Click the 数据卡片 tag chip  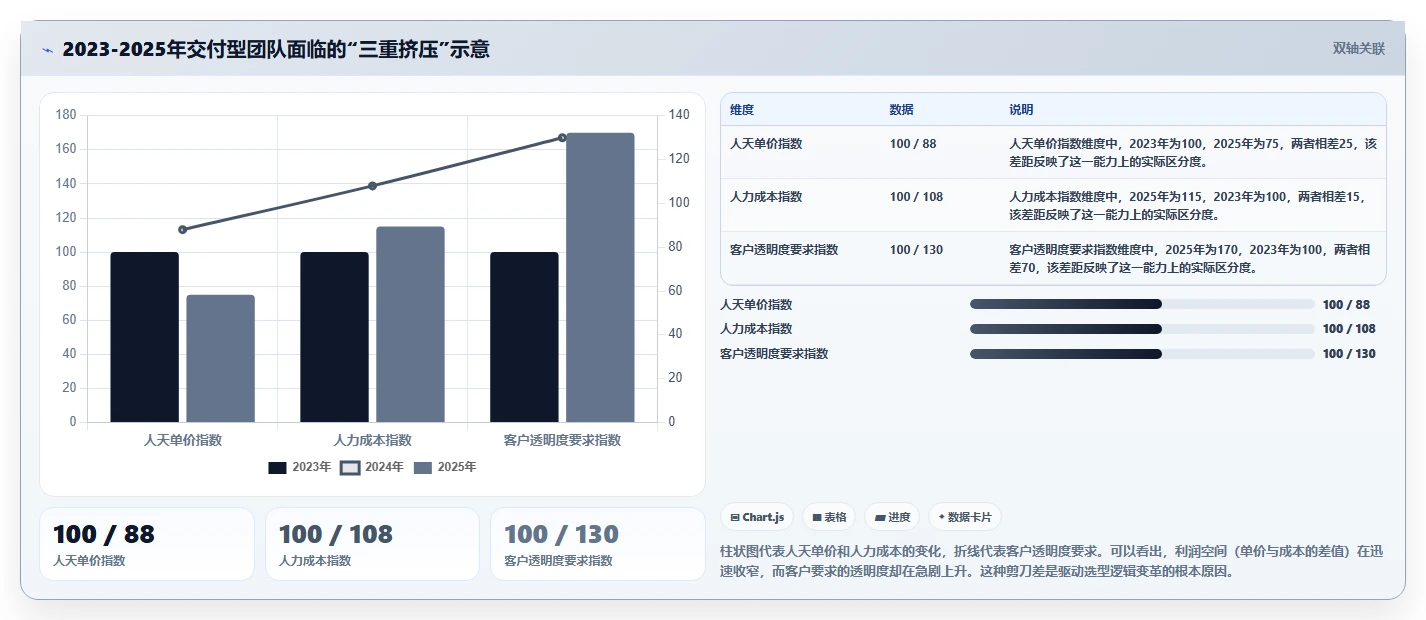tap(965, 517)
